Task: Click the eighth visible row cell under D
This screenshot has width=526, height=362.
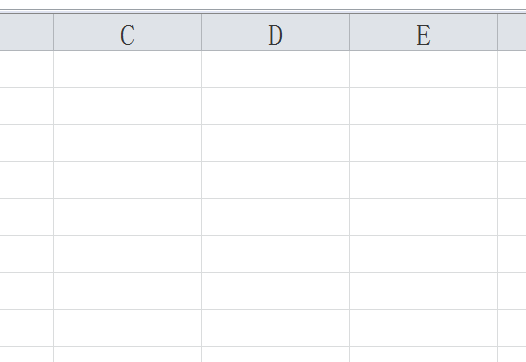Action: pos(275,328)
